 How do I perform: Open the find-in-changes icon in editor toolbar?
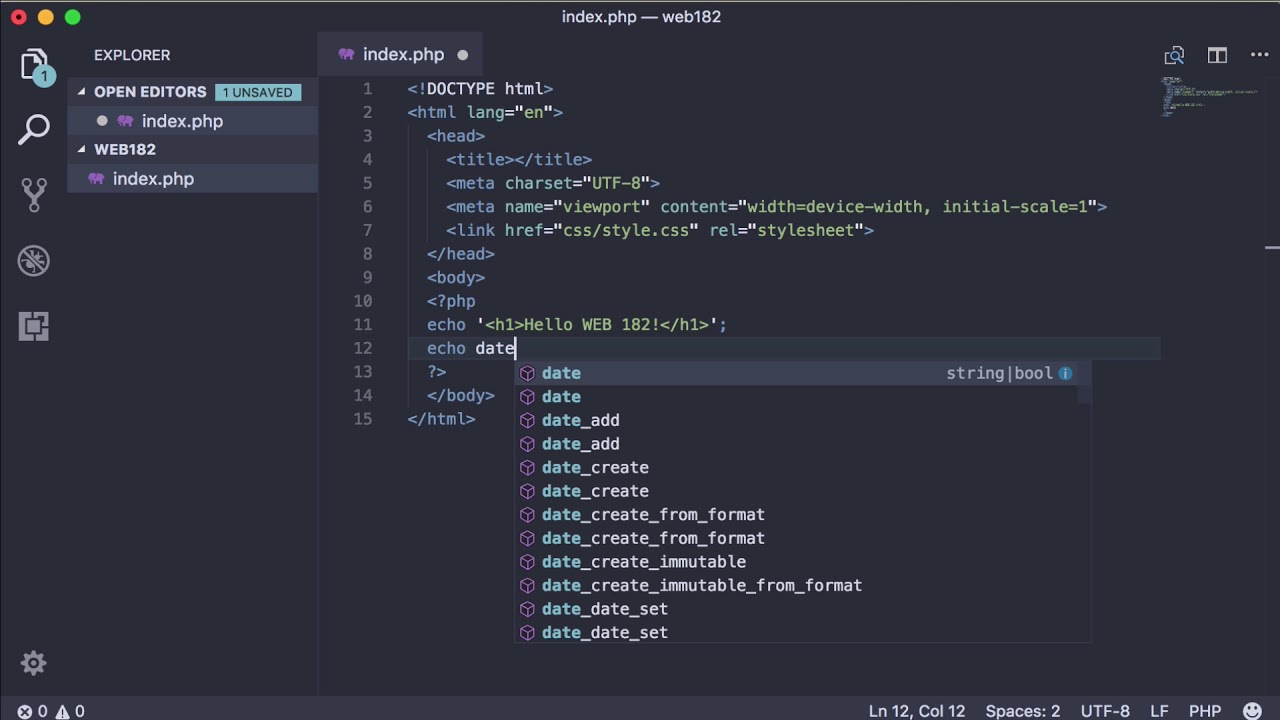tap(1174, 55)
